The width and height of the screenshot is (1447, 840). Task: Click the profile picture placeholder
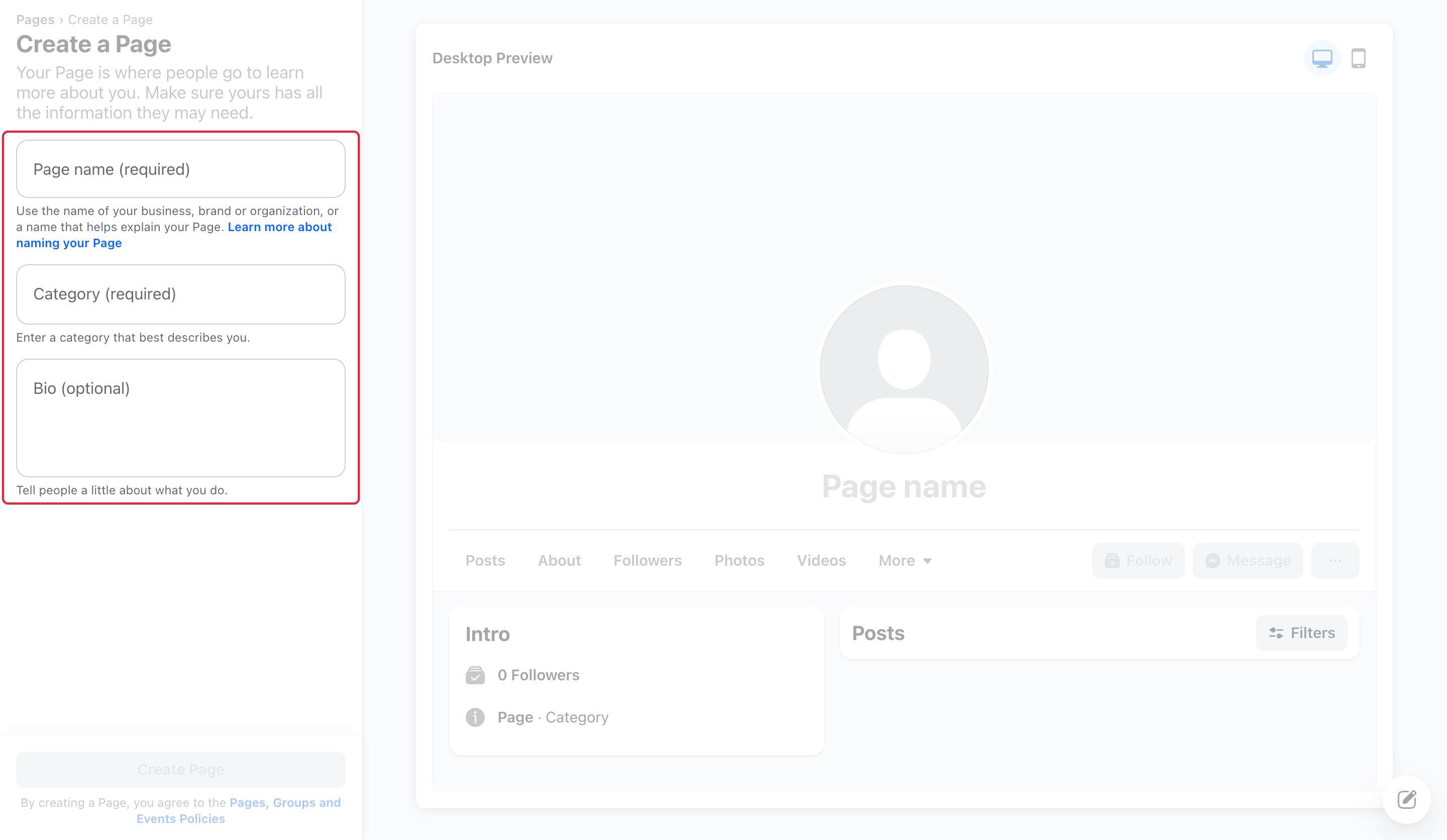(904, 369)
